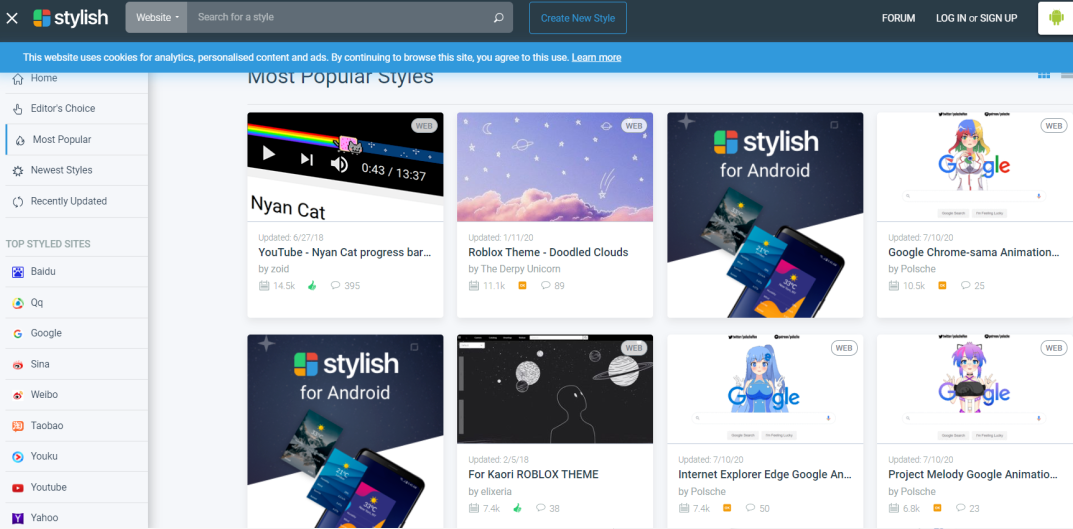The height and width of the screenshot is (529, 1073).
Task: Close sidebar with the X icon
Action: [x=12, y=18]
